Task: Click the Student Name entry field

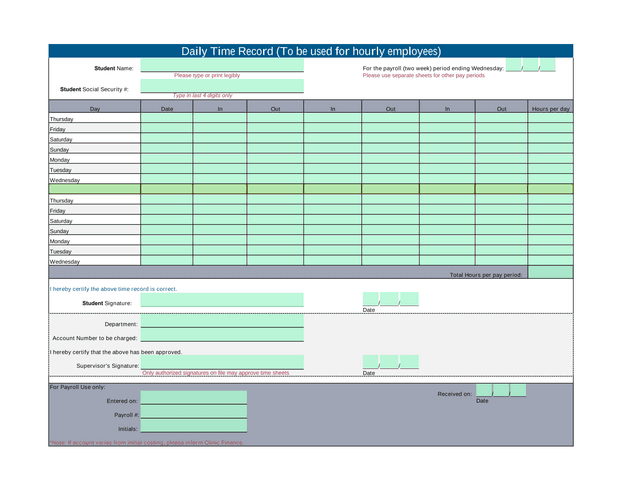Action: point(222,65)
